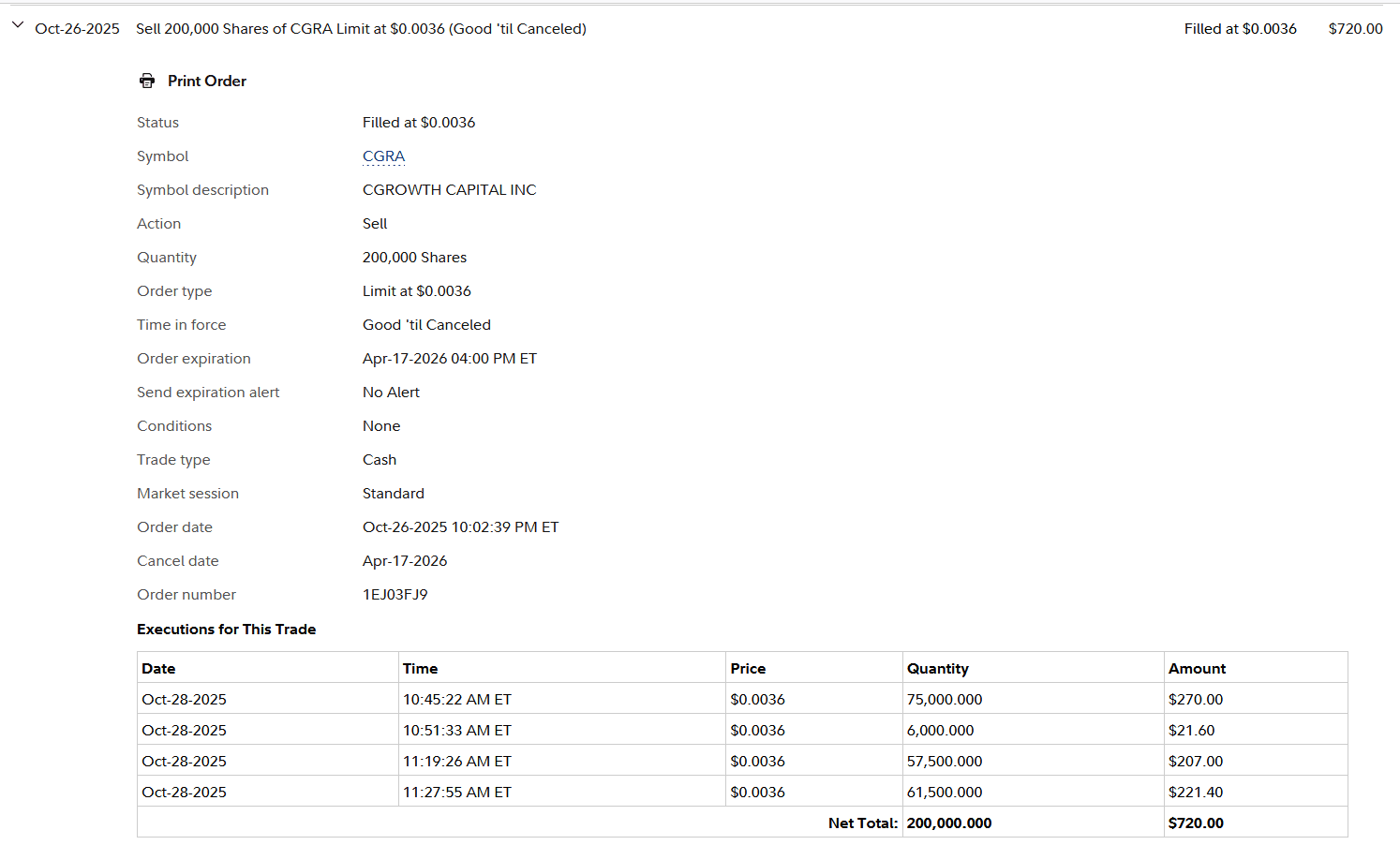1400x845 pixels.
Task: Click 'Filled at $0.0036' in the order header row
Action: 1241,29
